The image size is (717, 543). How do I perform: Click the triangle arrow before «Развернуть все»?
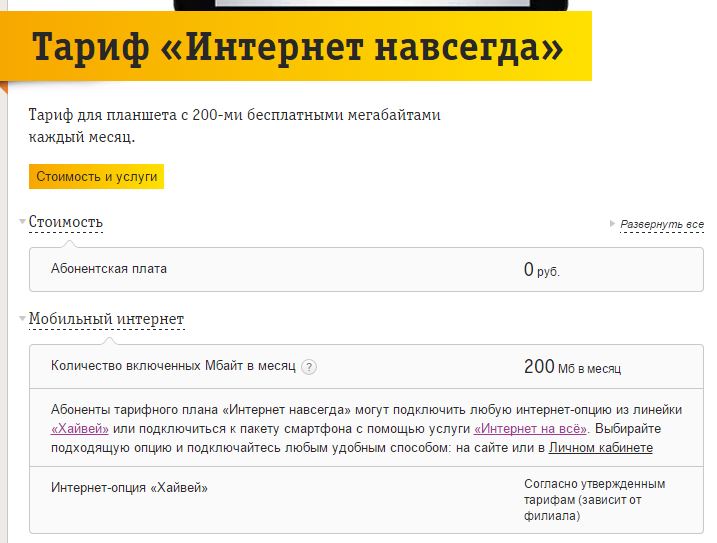click(x=612, y=224)
